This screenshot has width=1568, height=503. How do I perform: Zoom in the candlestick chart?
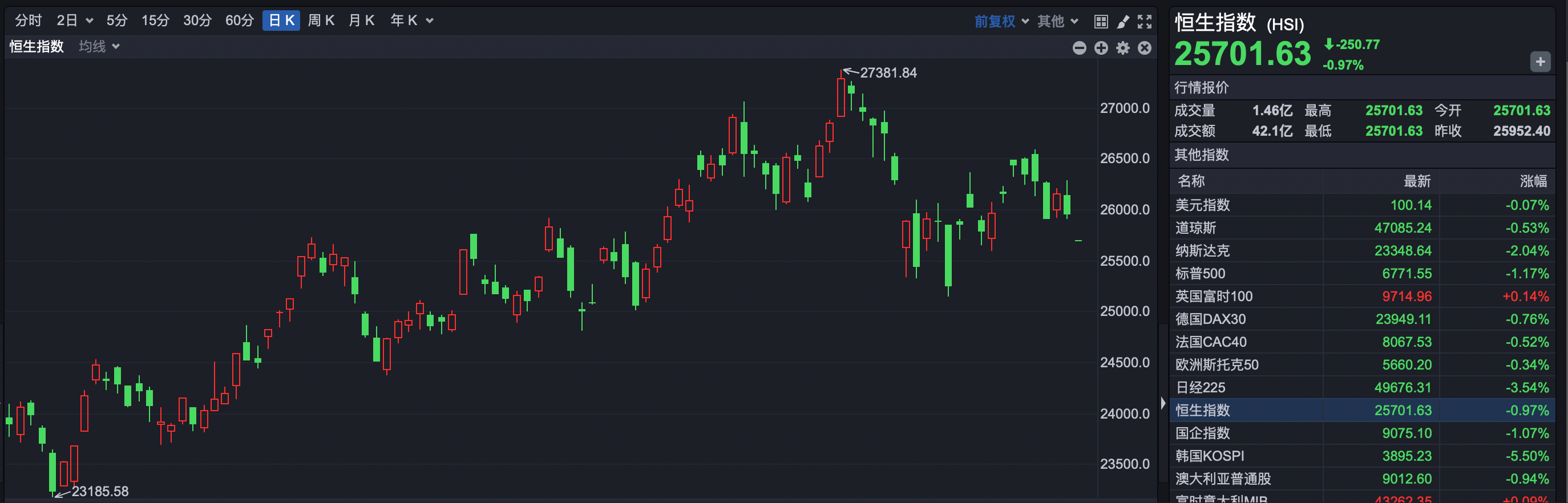pyautogui.click(x=1101, y=48)
